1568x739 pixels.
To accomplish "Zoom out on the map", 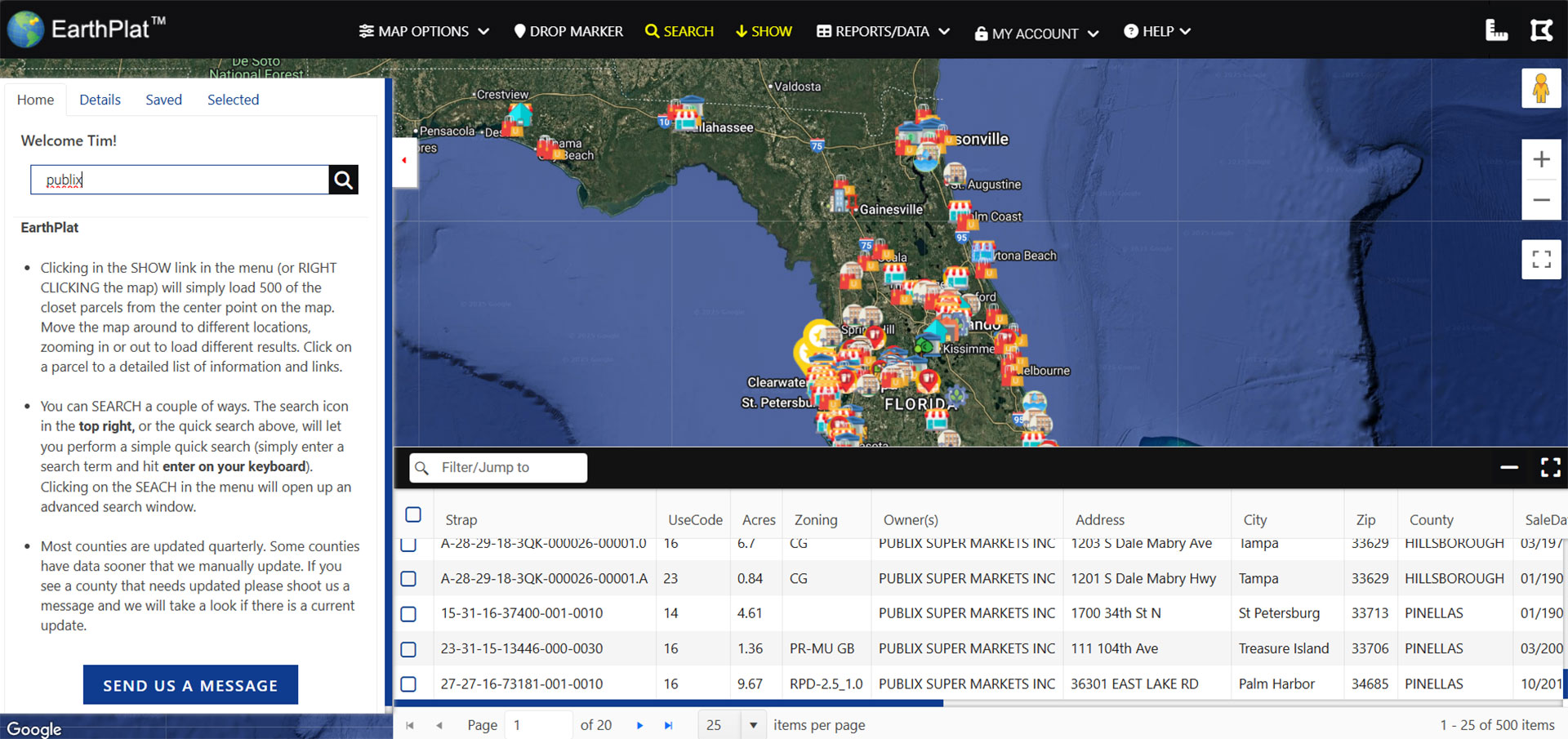I will [x=1541, y=200].
